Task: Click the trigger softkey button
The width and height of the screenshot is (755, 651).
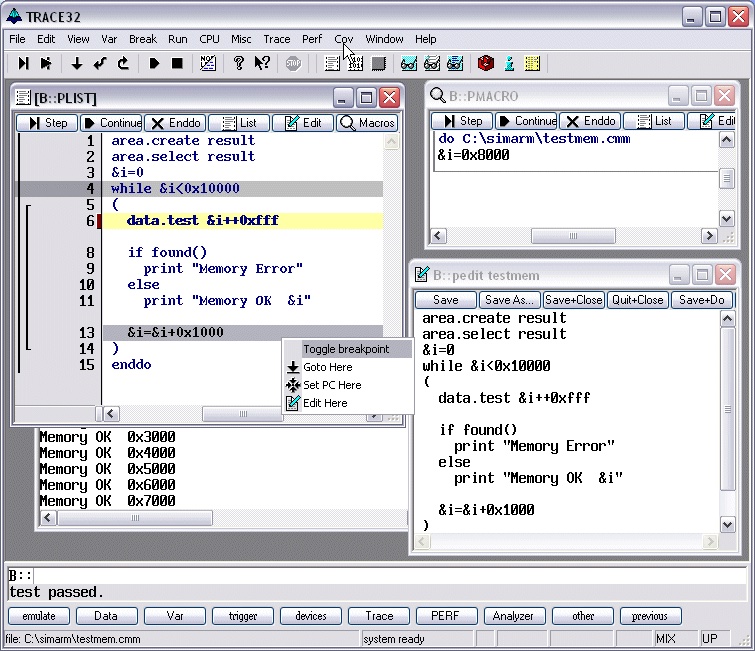Action: point(243,616)
